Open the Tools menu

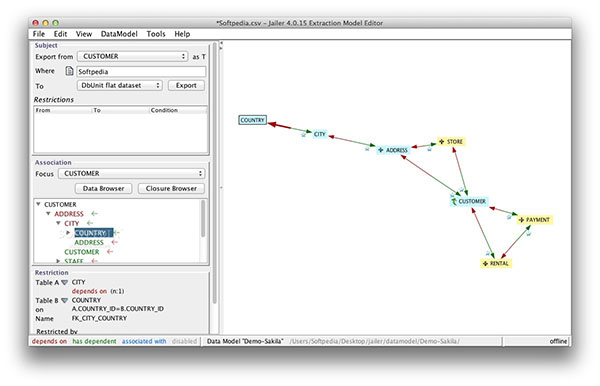pyautogui.click(x=156, y=34)
